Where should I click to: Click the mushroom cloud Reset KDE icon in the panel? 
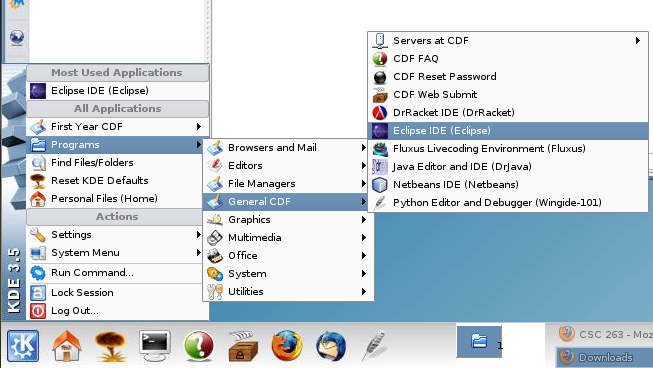tap(111, 346)
